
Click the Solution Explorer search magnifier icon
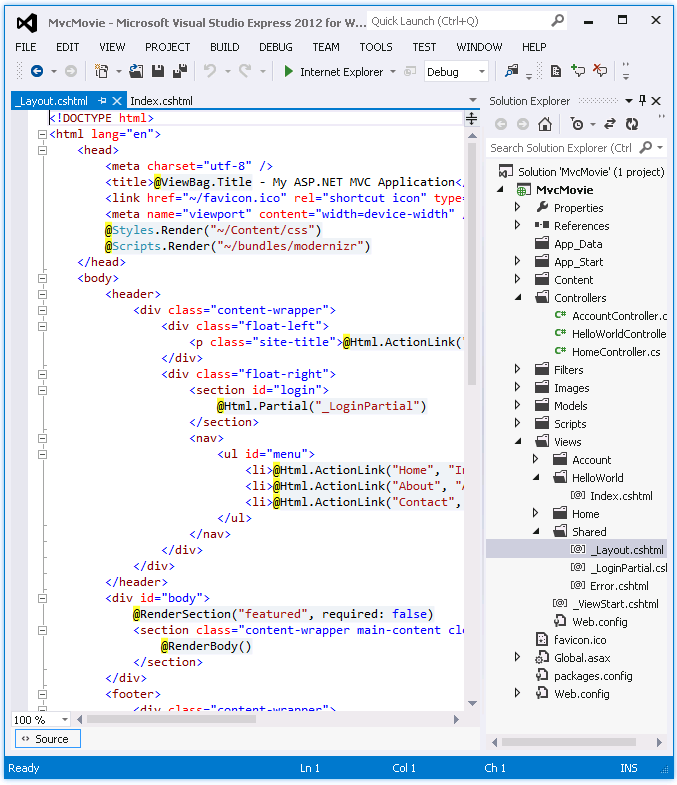[646, 148]
